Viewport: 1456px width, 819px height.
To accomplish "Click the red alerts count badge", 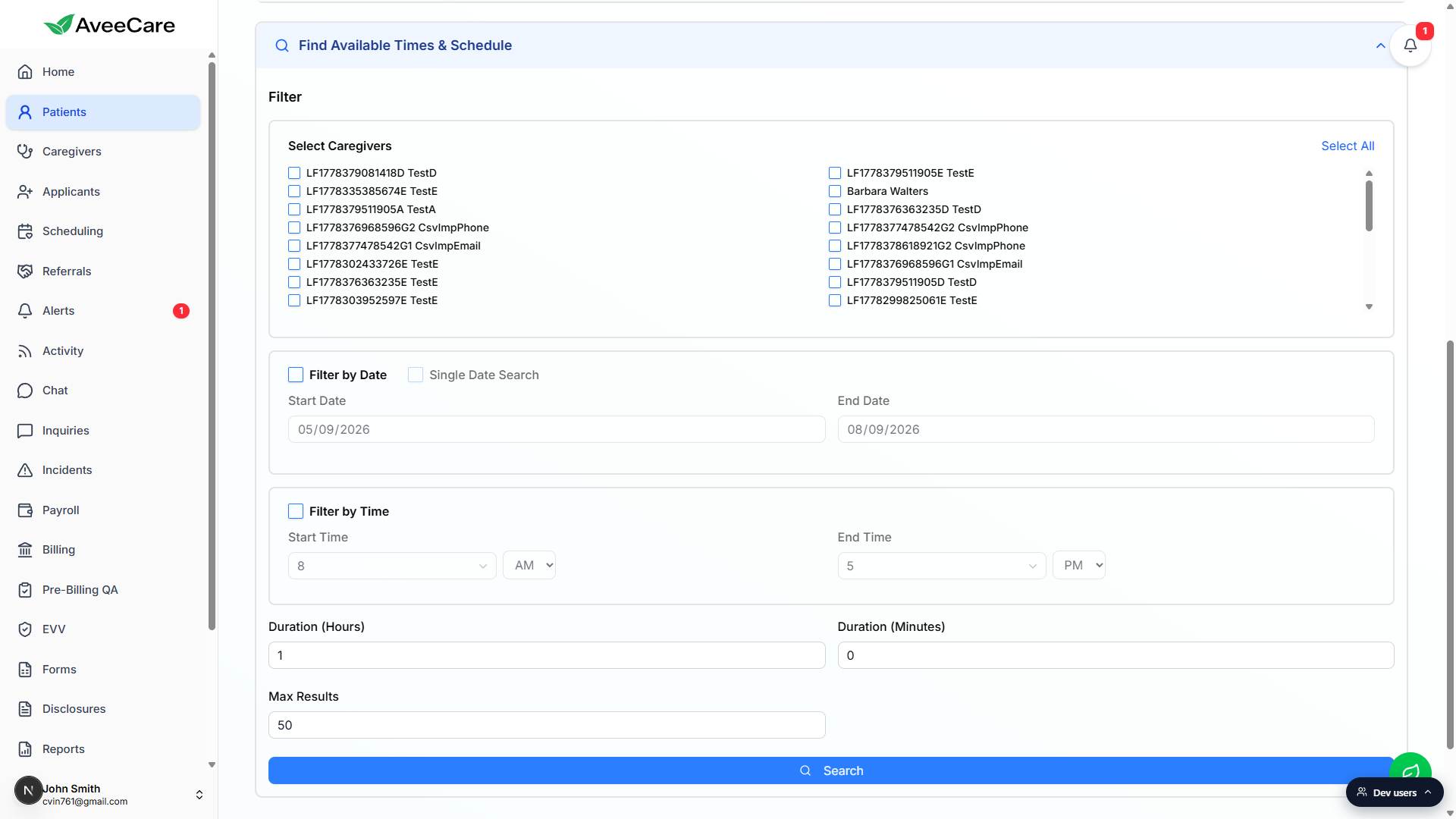I will [181, 311].
